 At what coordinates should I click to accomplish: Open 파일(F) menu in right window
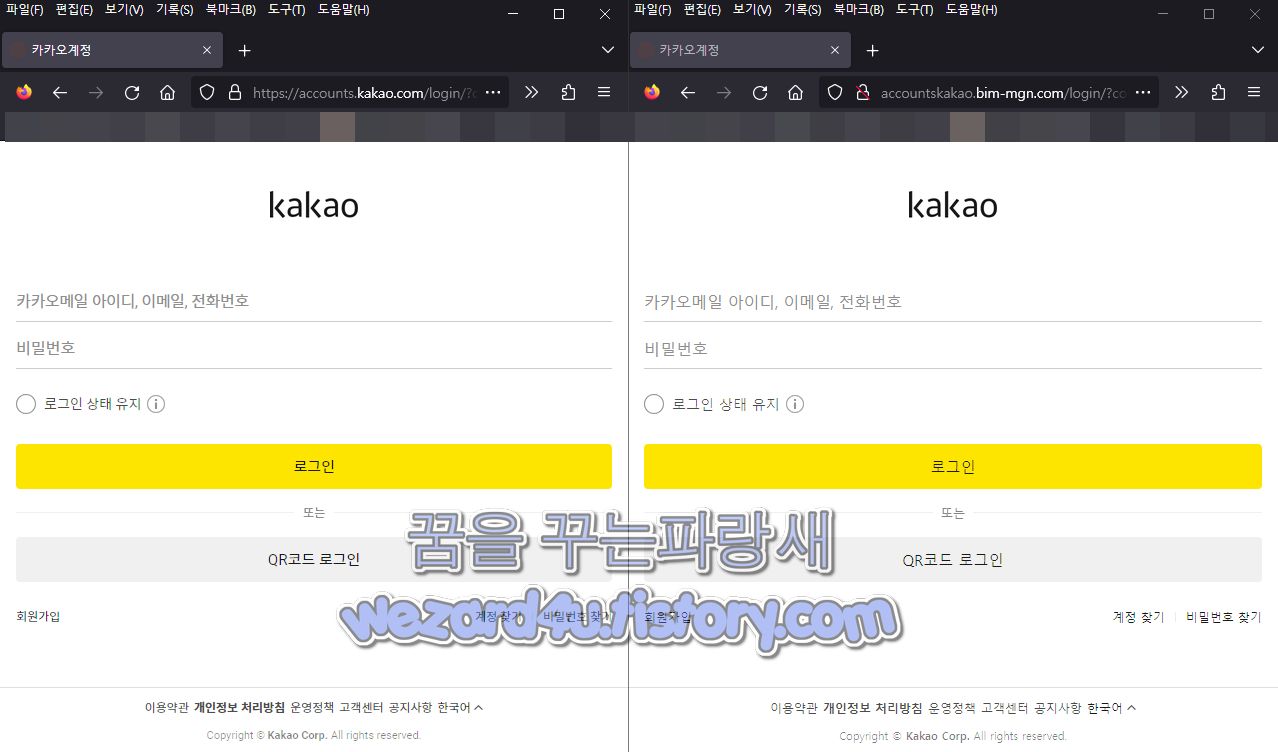click(x=653, y=10)
